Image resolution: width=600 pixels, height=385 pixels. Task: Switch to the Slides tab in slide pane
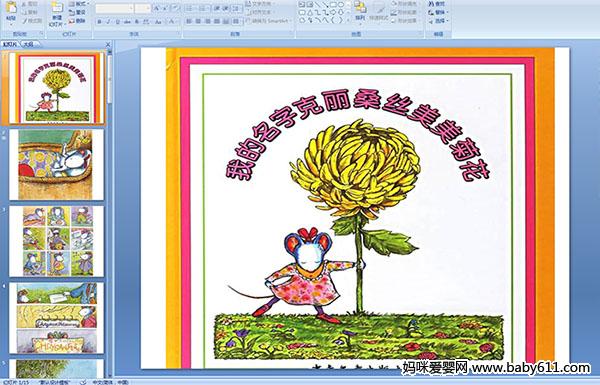(x=10, y=44)
